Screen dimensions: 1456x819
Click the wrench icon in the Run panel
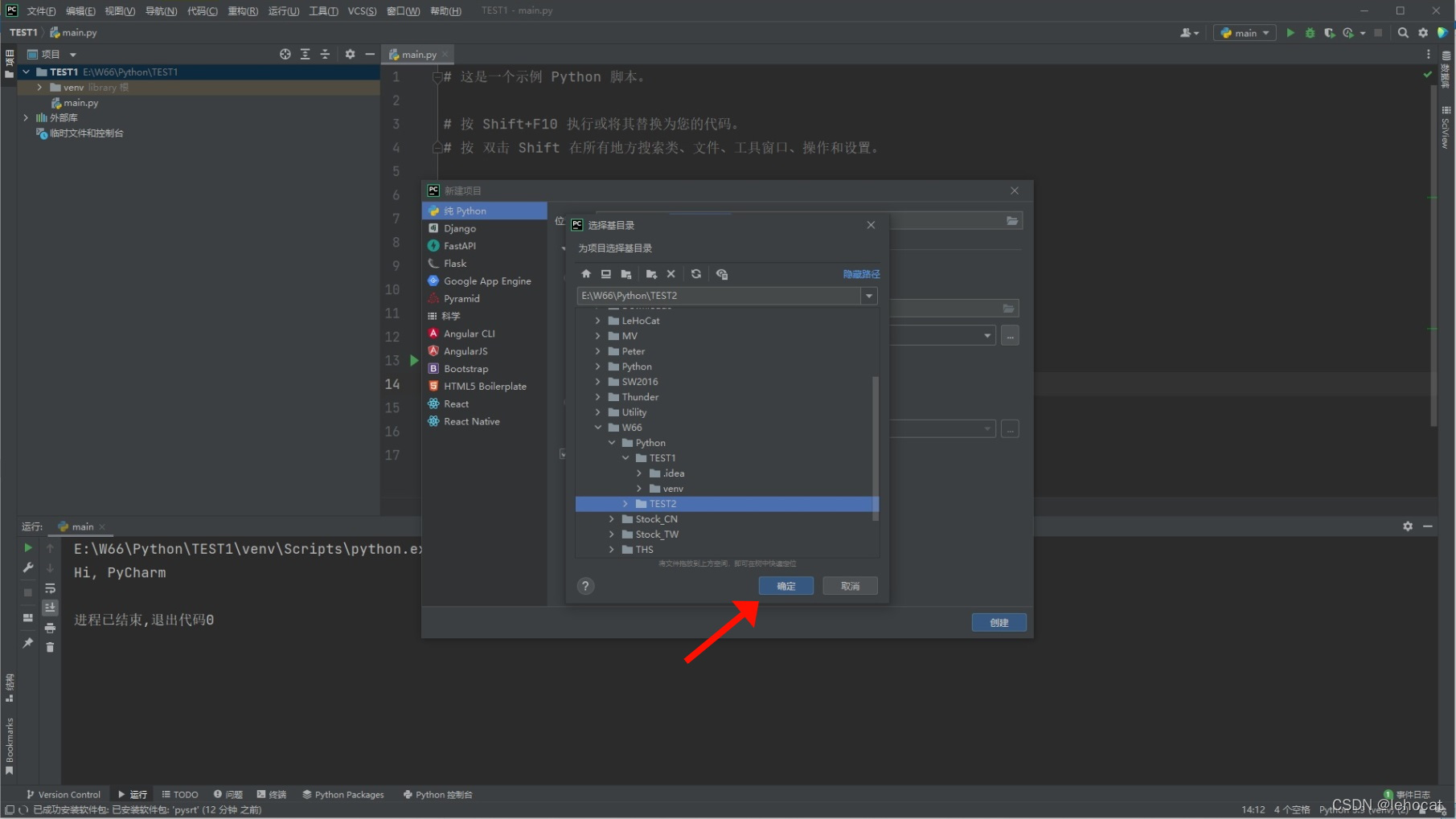[28, 567]
